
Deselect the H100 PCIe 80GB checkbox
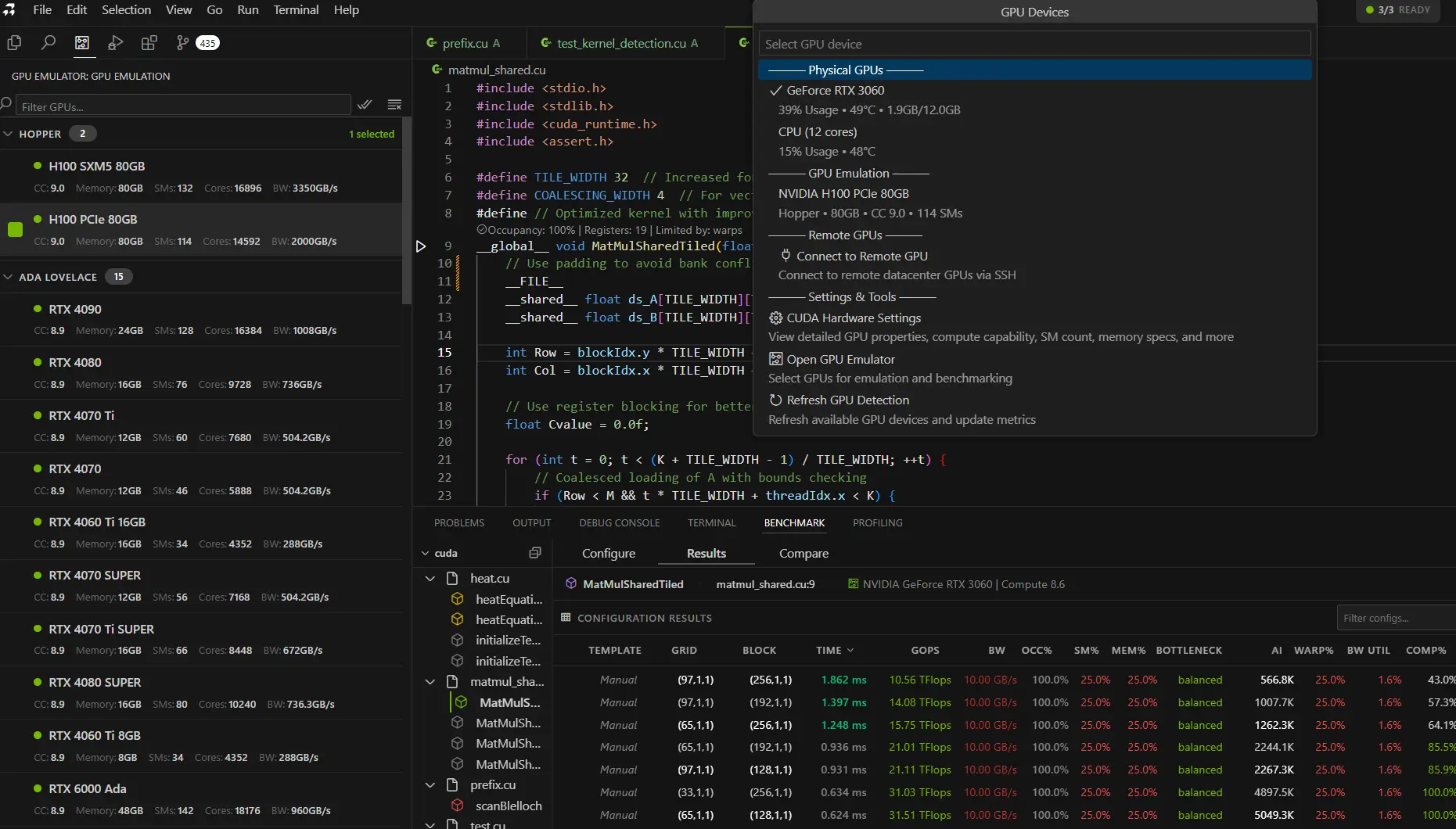pyautogui.click(x=15, y=230)
